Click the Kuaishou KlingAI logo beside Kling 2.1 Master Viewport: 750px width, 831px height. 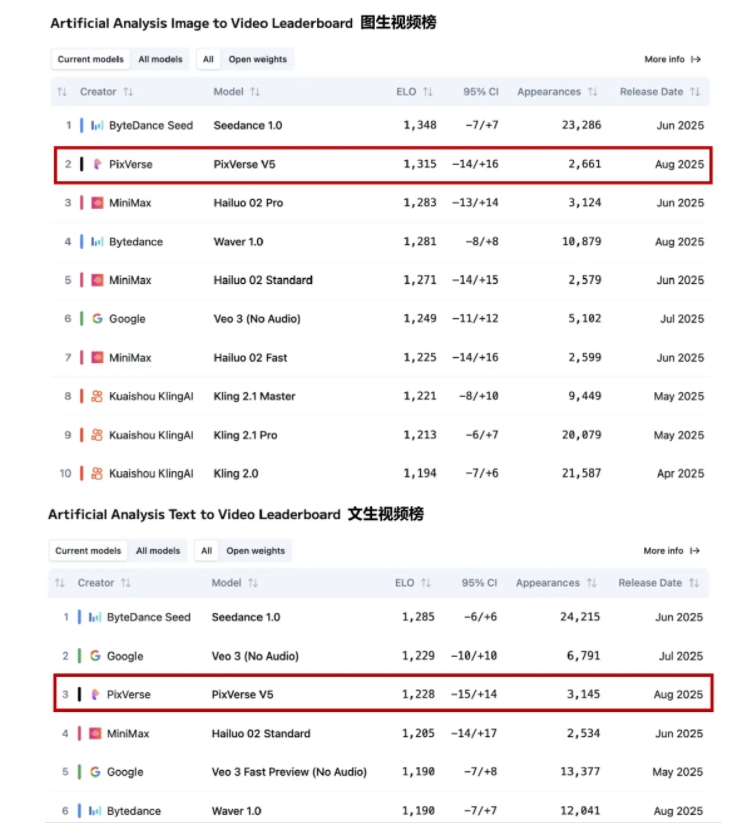point(97,396)
